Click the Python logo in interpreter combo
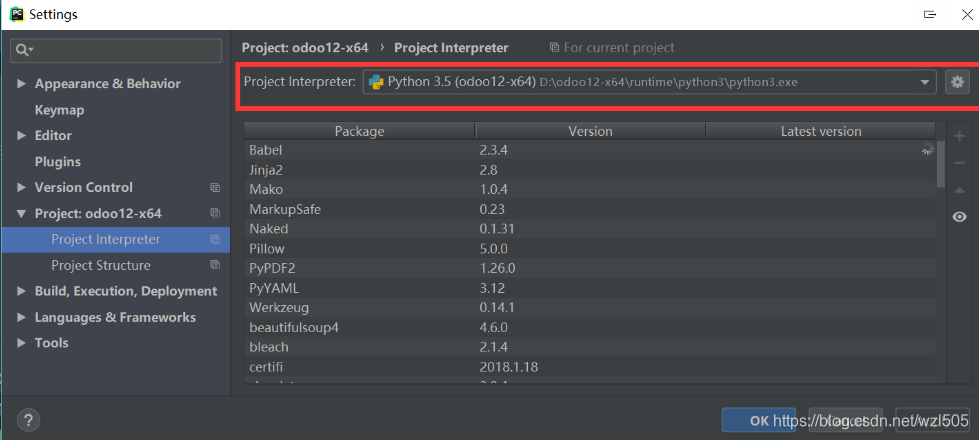The image size is (979, 440). coord(376,82)
